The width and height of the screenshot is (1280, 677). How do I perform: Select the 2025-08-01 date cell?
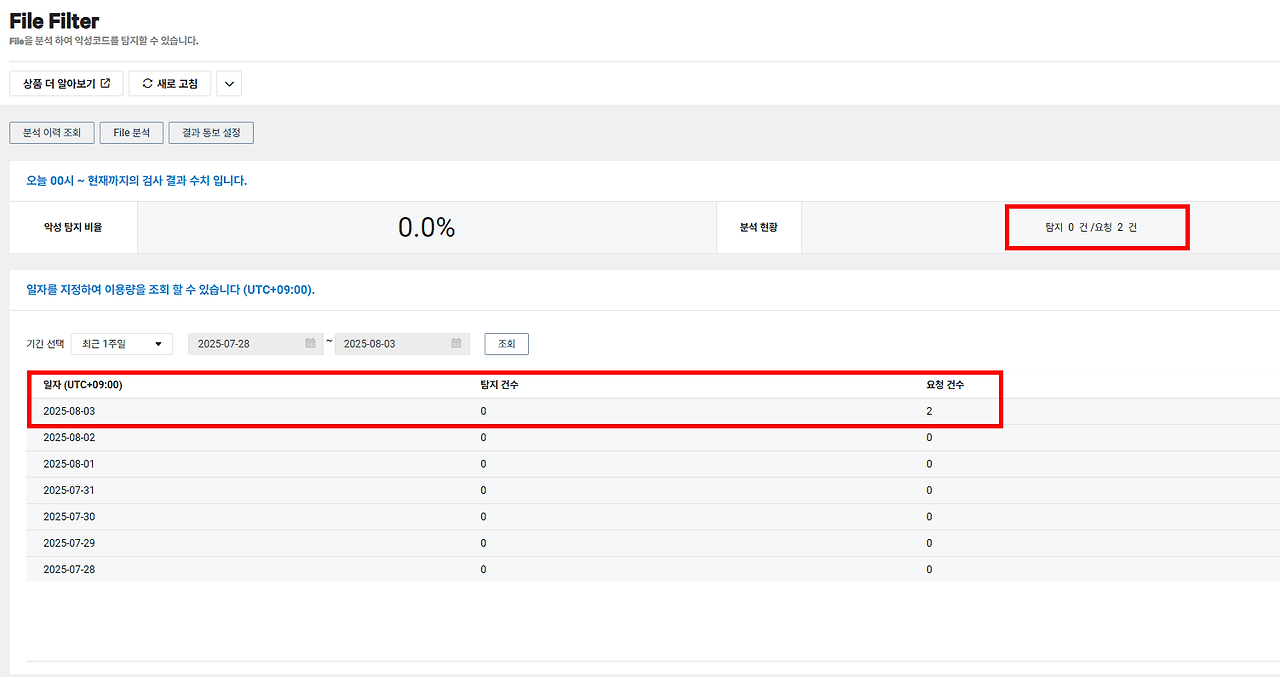tap(69, 464)
